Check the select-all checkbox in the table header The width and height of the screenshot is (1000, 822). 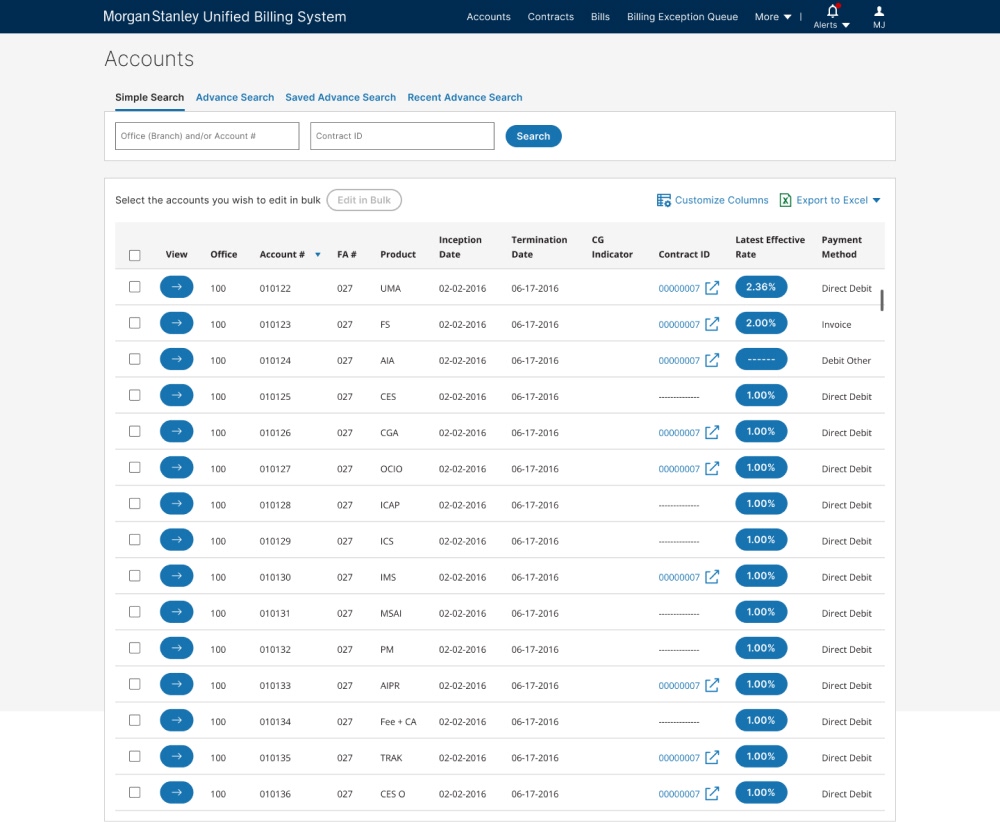point(134,254)
